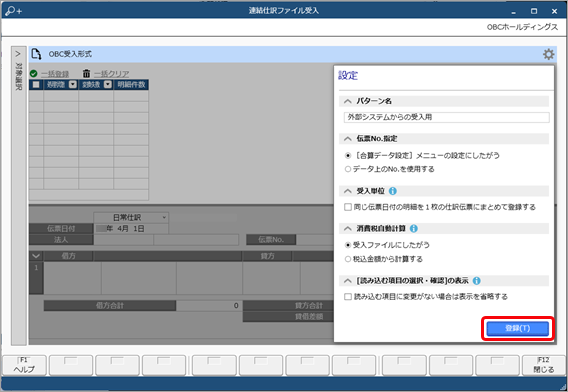The width and height of the screenshot is (568, 392).
Task: Click the 一括登録 link
Action: pos(55,74)
